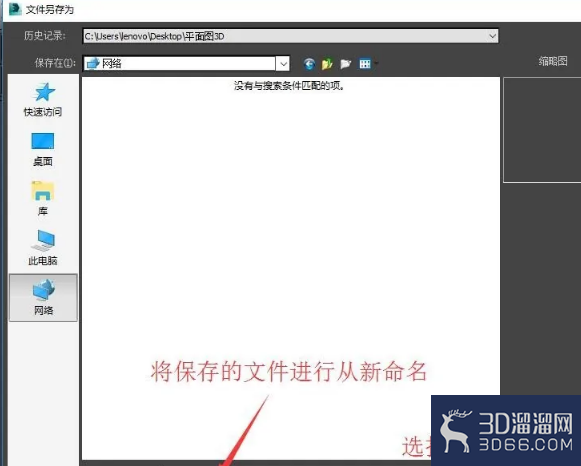
Task: Click the 缩略图 label
Action: point(553,61)
